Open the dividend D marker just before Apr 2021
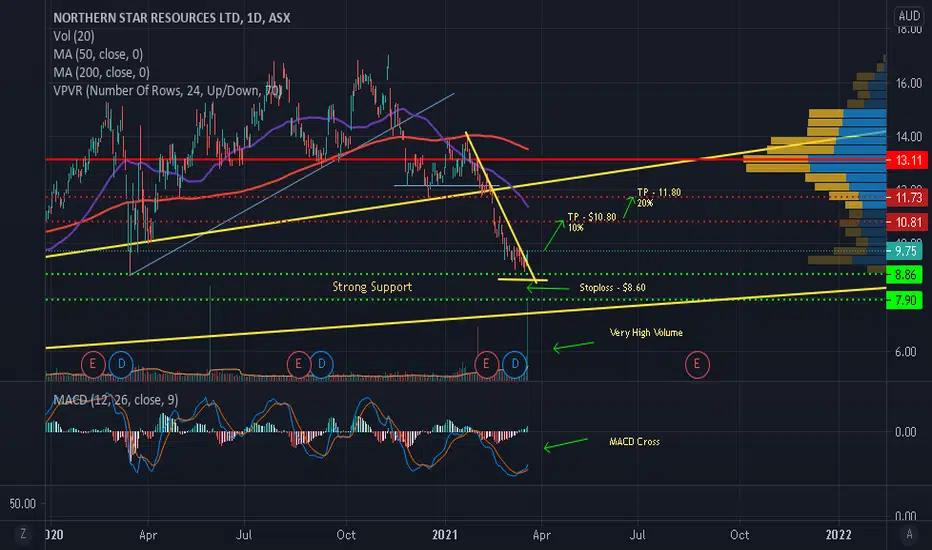Image resolution: width=932 pixels, height=550 pixels. [x=515, y=364]
